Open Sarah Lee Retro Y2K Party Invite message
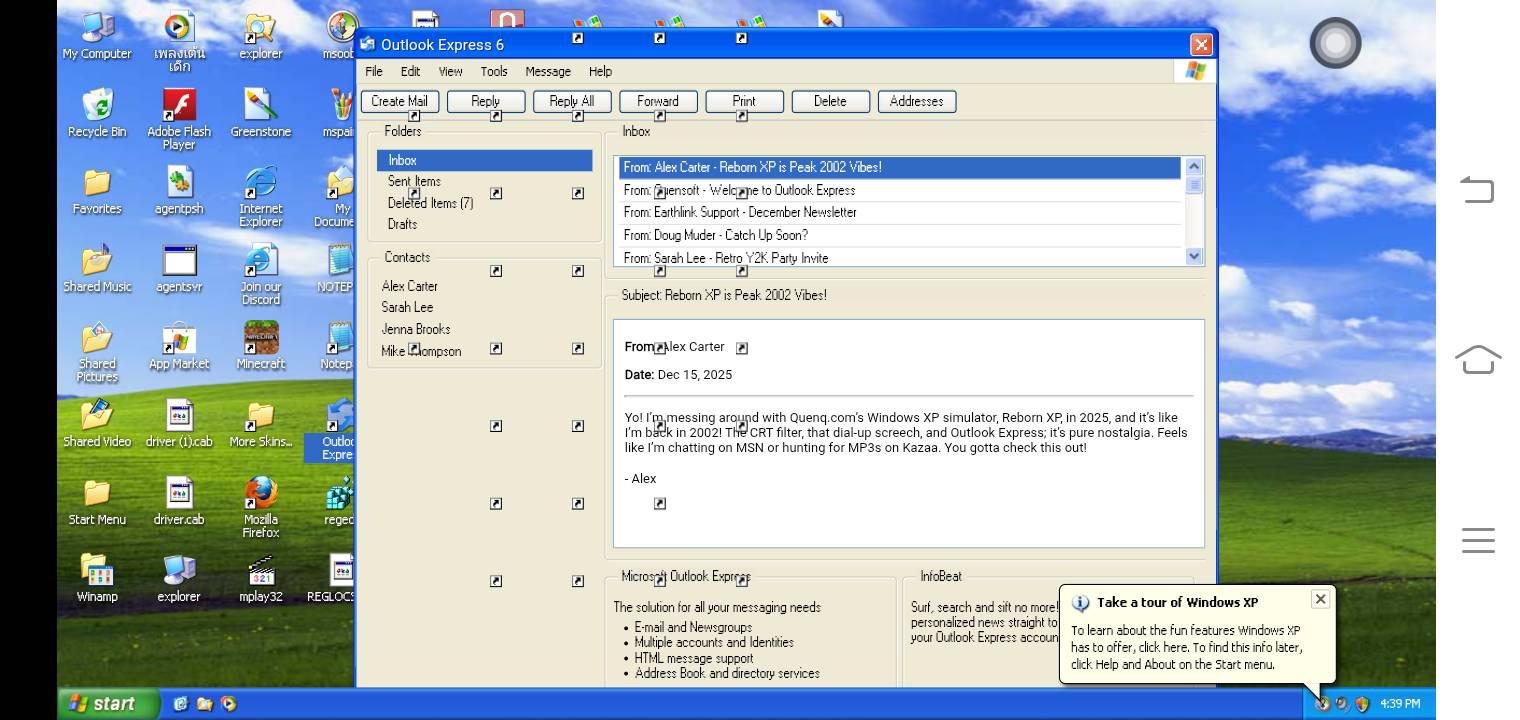This screenshot has height=720, width=1520. (x=900, y=257)
